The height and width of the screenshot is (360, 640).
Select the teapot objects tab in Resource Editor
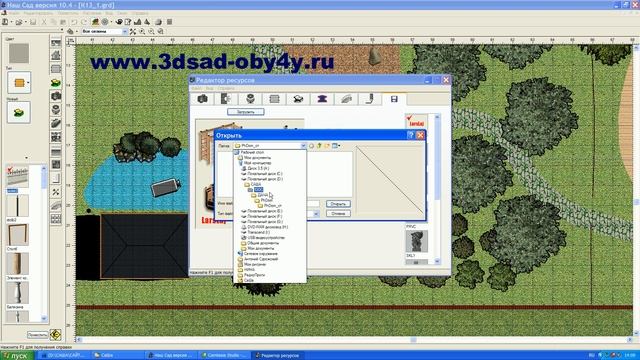point(298,99)
